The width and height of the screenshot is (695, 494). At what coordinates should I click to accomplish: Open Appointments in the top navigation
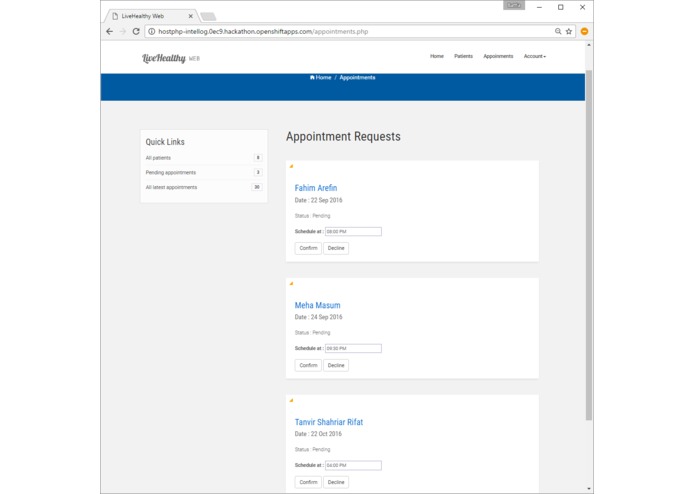click(x=498, y=56)
